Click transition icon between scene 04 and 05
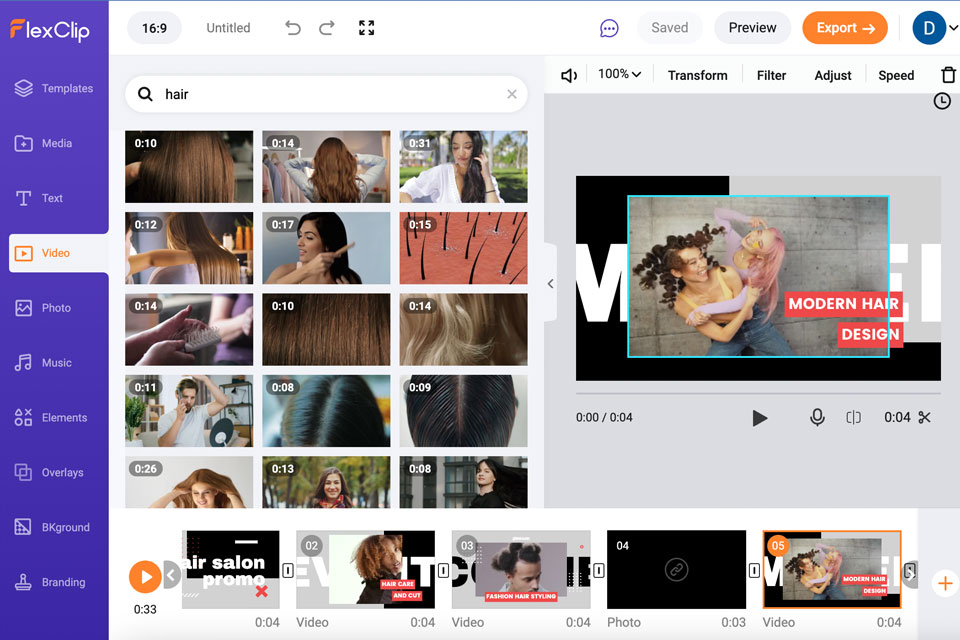 tap(754, 571)
